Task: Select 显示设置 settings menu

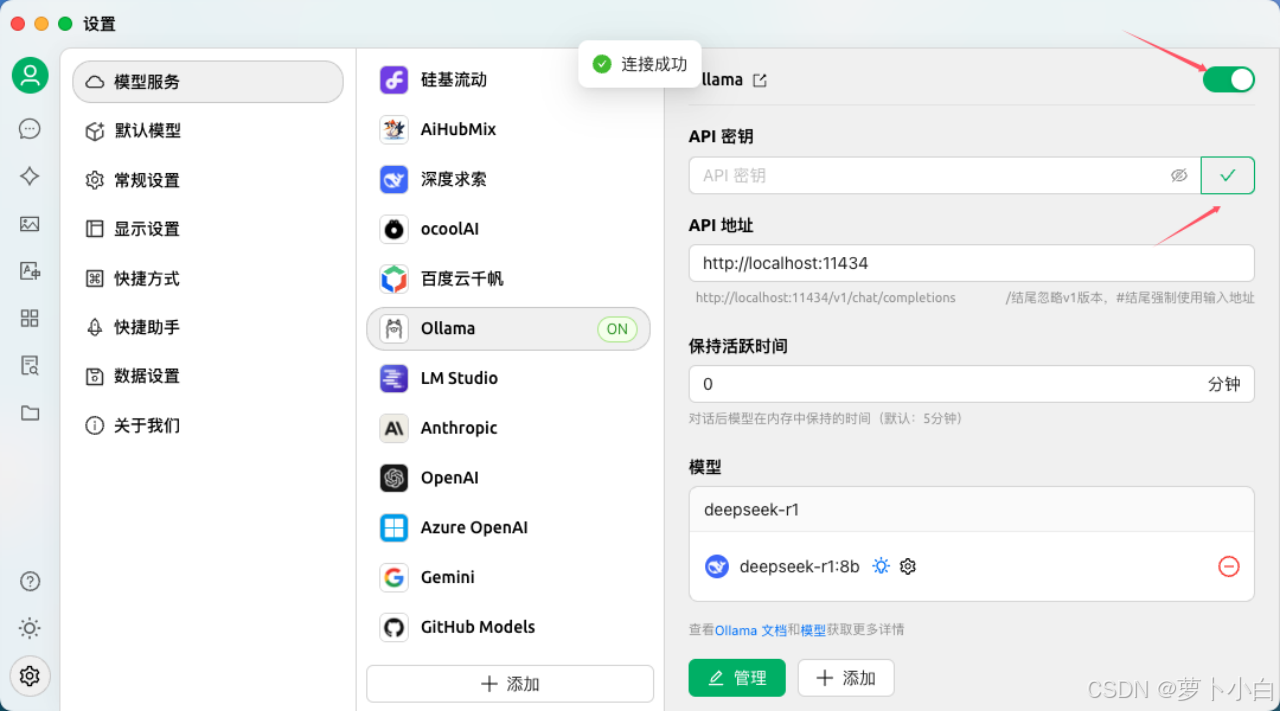Action: 208,229
